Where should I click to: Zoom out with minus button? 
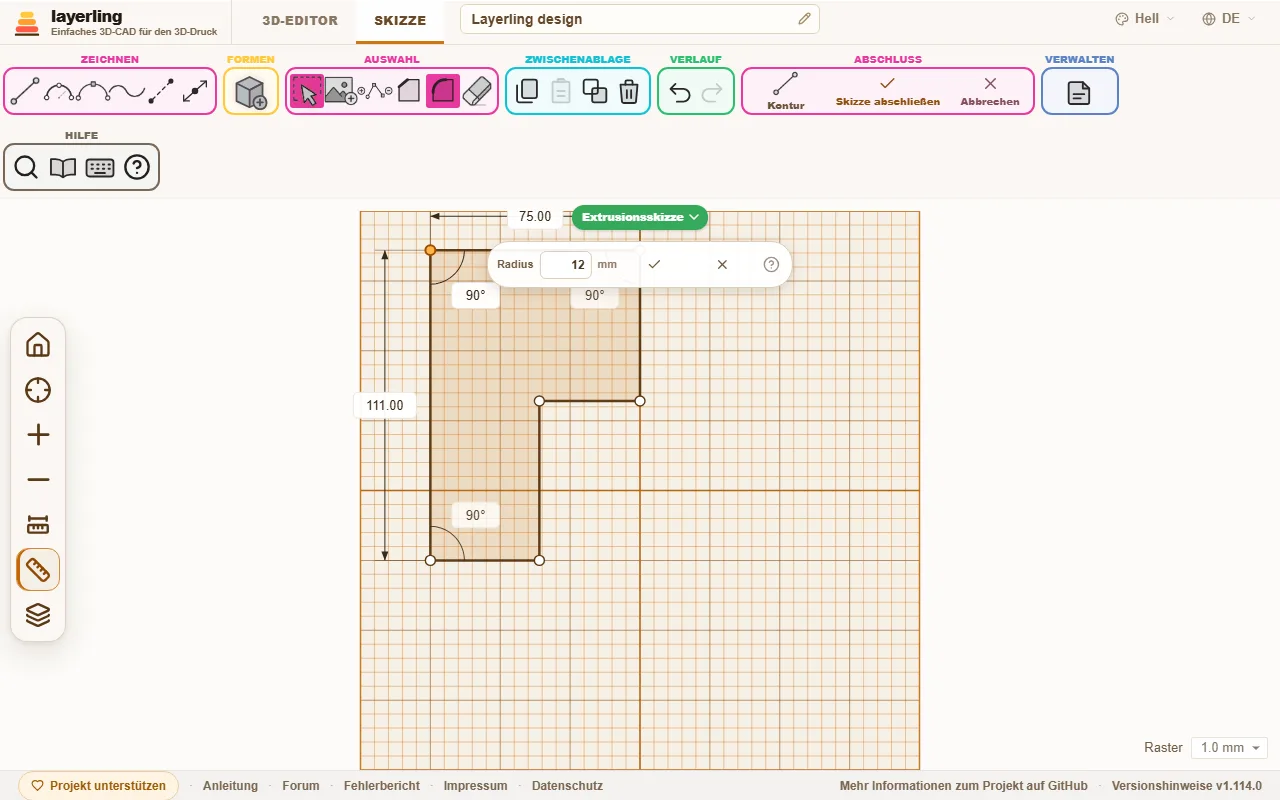pyautogui.click(x=38, y=480)
